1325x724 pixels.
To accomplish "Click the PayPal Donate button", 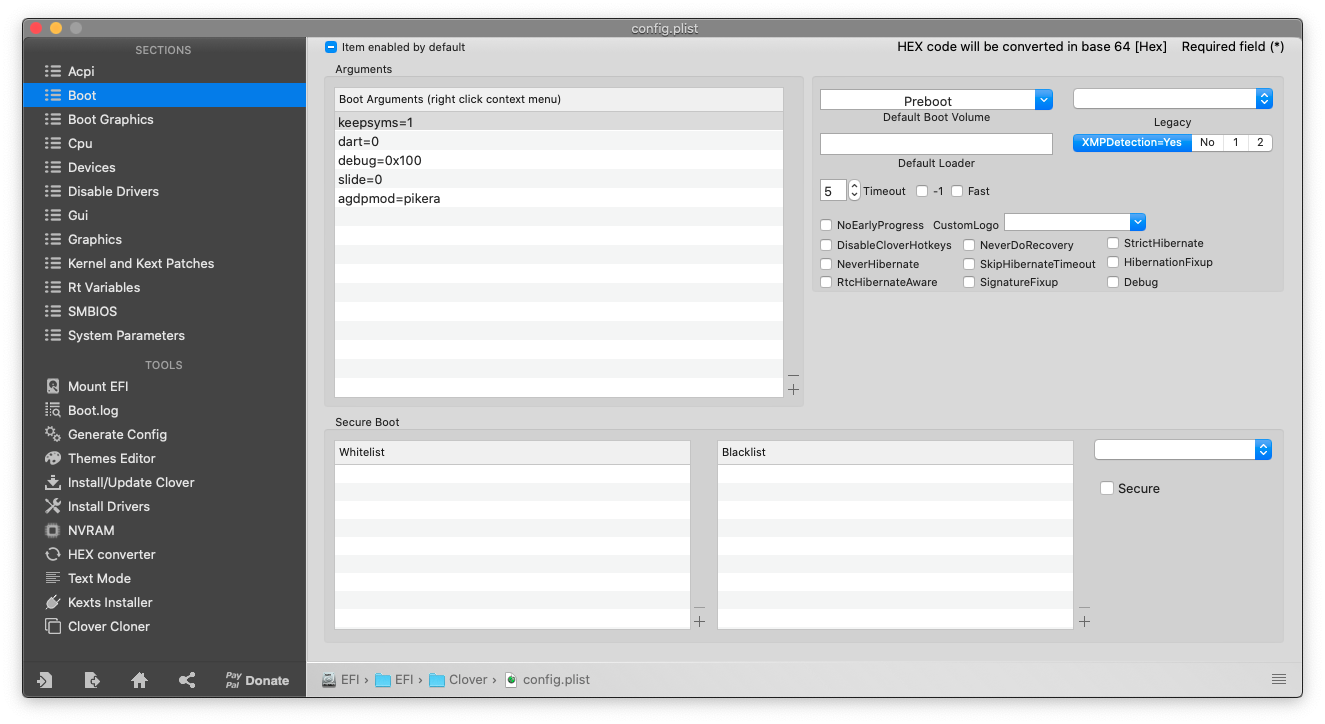I will point(257,680).
